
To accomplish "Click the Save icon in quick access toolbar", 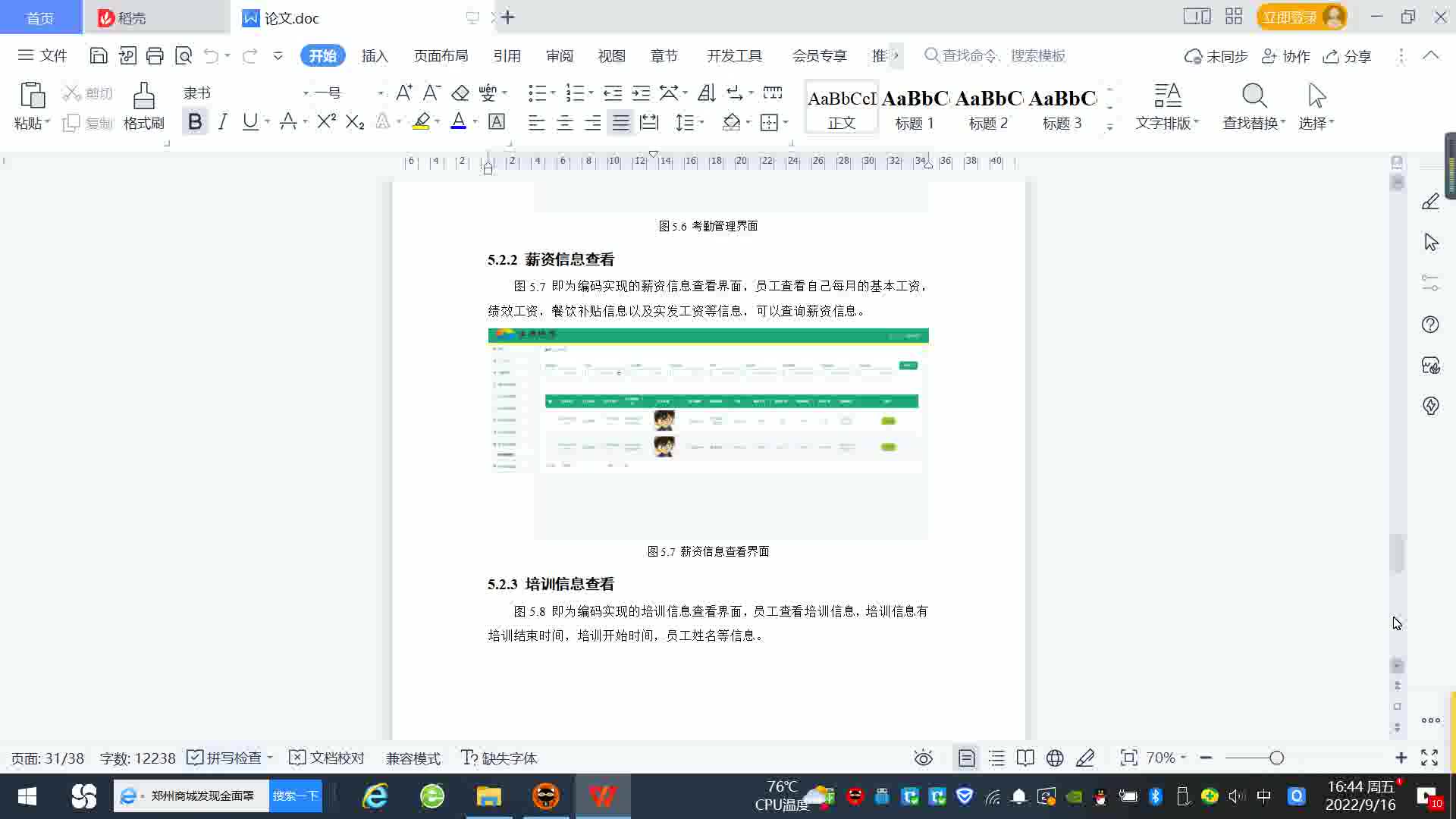I will point(98,55).
